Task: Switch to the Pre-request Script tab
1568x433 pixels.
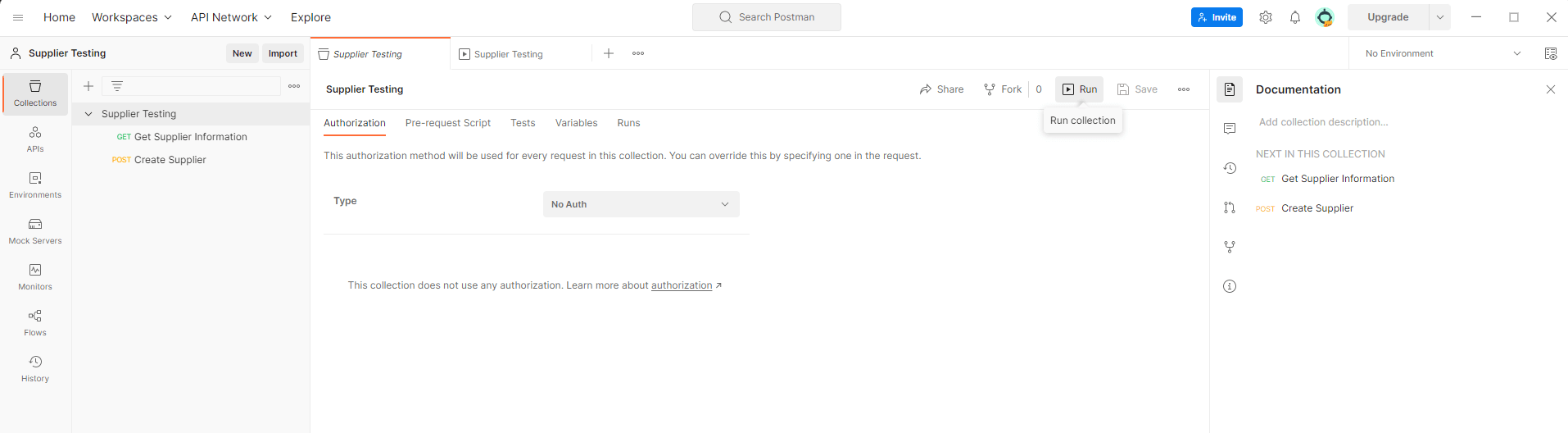Action: click(448, 123)
